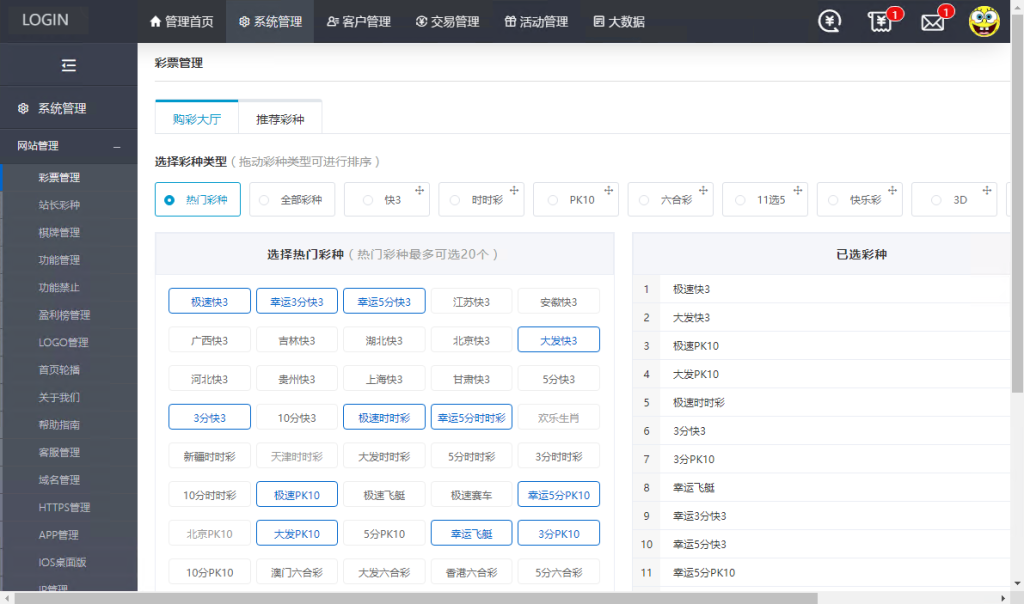Click the home icon on 管理首页
This screenshot has height=604, width=1024.
tap(155, 20)
